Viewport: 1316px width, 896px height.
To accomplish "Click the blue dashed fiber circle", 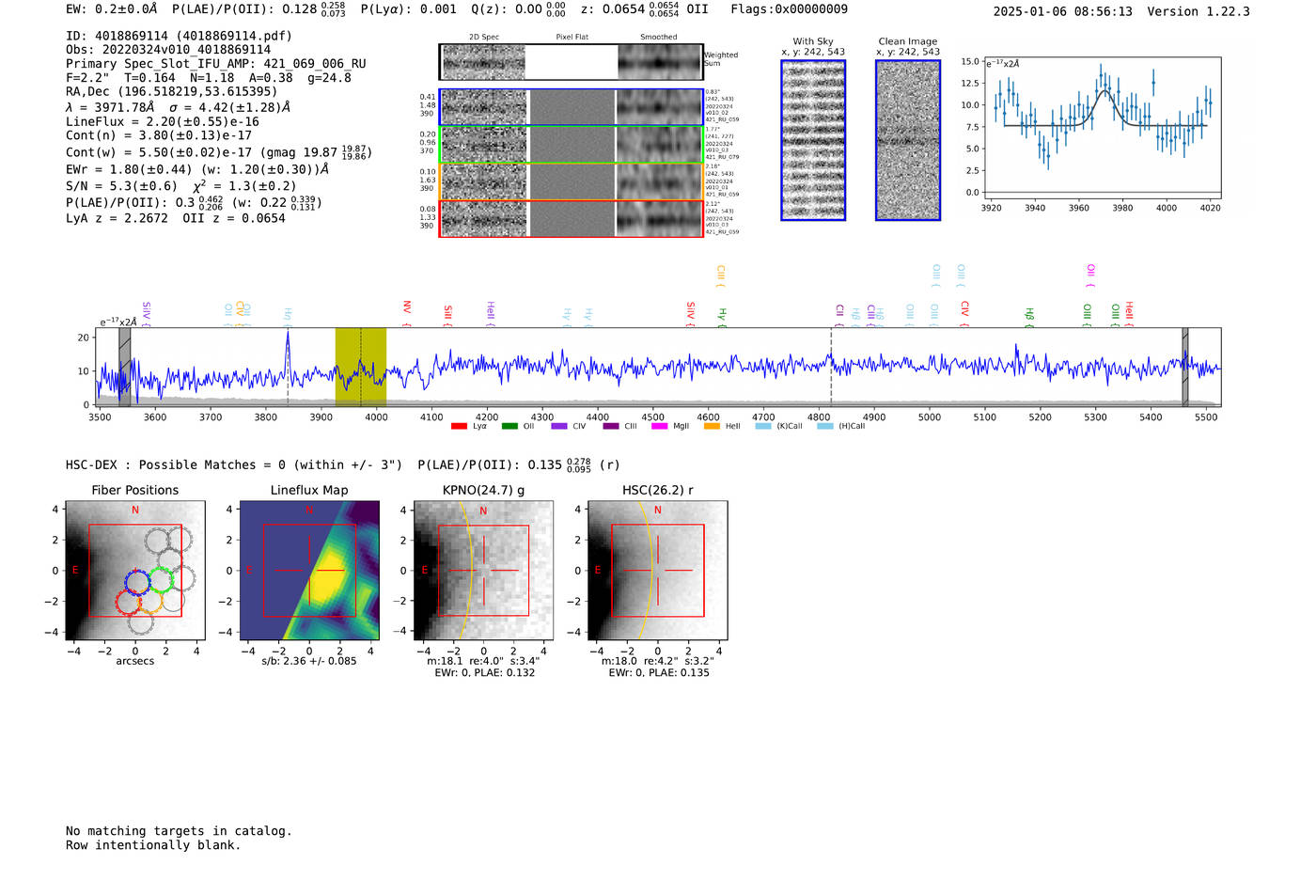I will [138, 581].
